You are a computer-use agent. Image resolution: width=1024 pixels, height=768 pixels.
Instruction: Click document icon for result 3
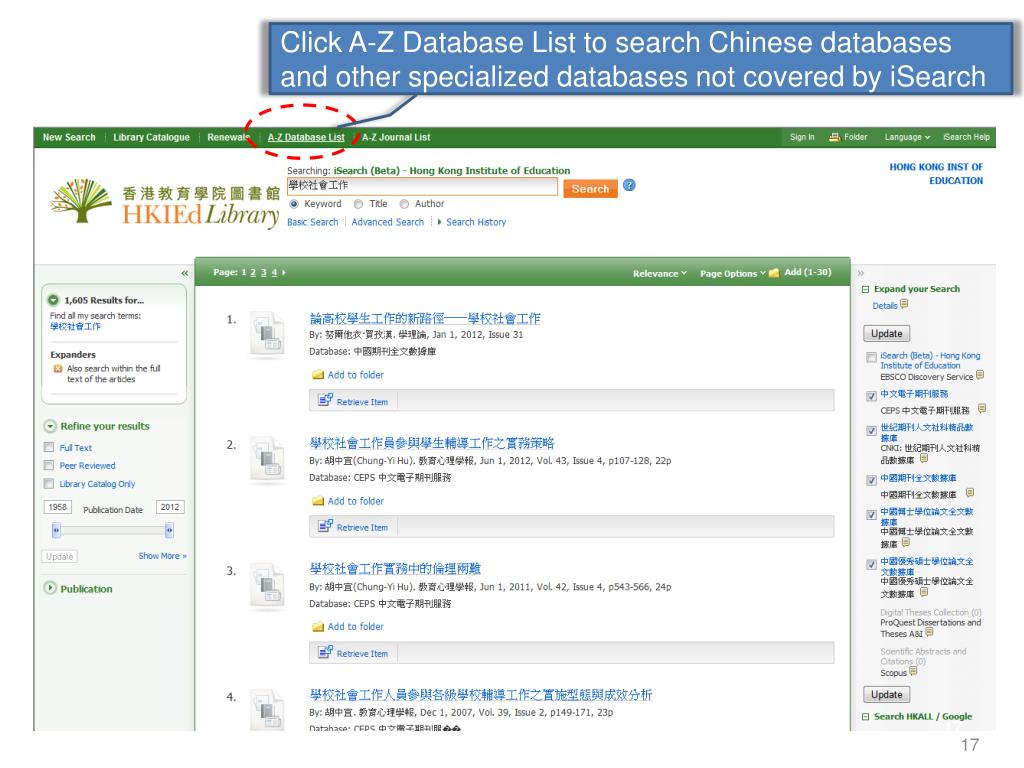[x=267, y=585]
